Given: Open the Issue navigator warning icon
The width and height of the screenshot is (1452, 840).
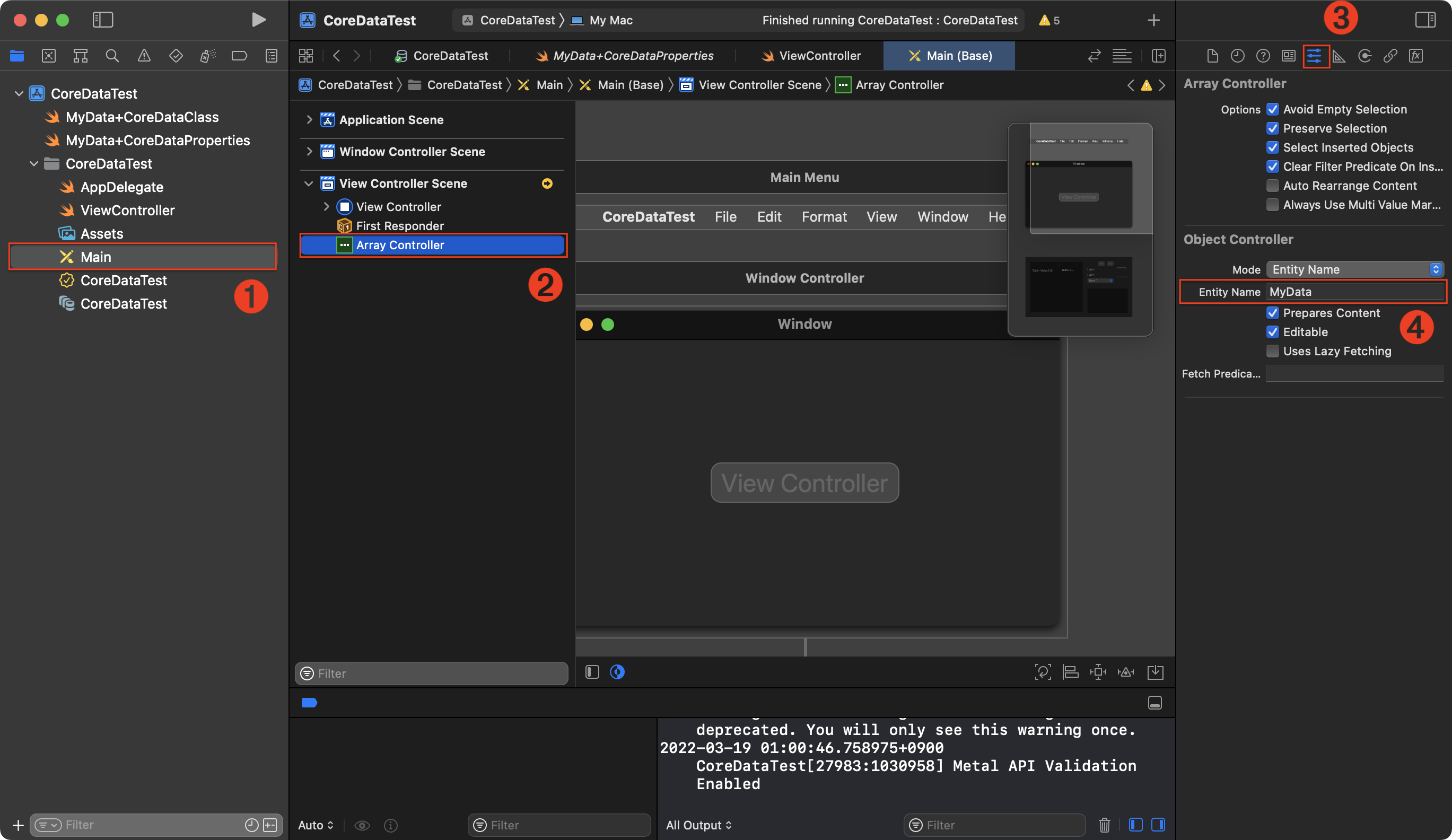Looking at the screenshot, I should (144, 56).
